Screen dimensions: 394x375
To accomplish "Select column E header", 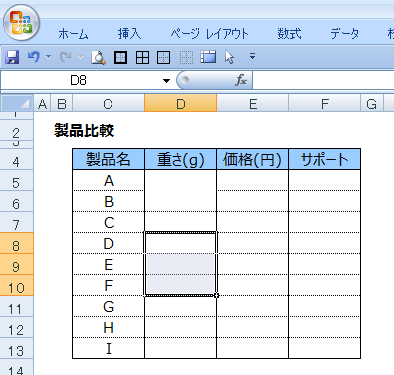I will [253, 104].
